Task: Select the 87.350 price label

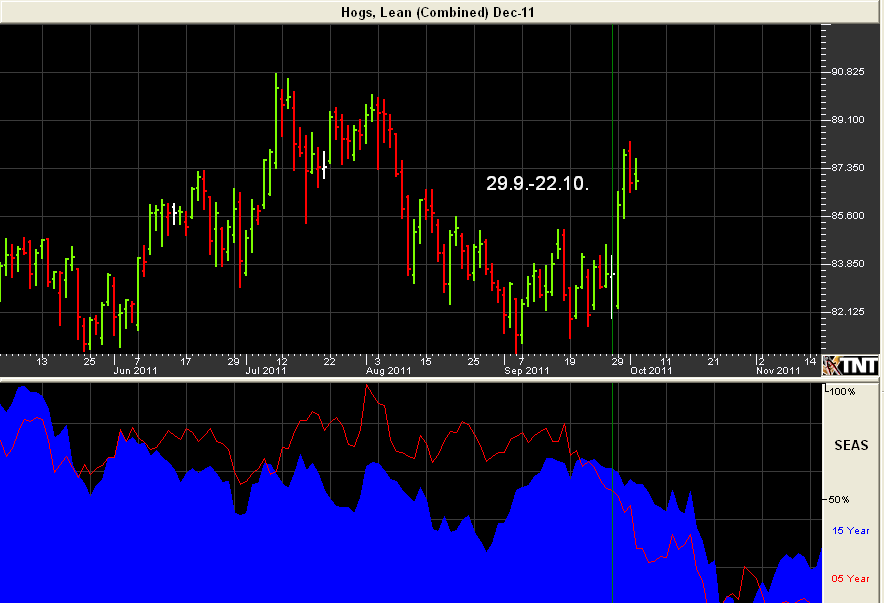Action: coord(847,167)
